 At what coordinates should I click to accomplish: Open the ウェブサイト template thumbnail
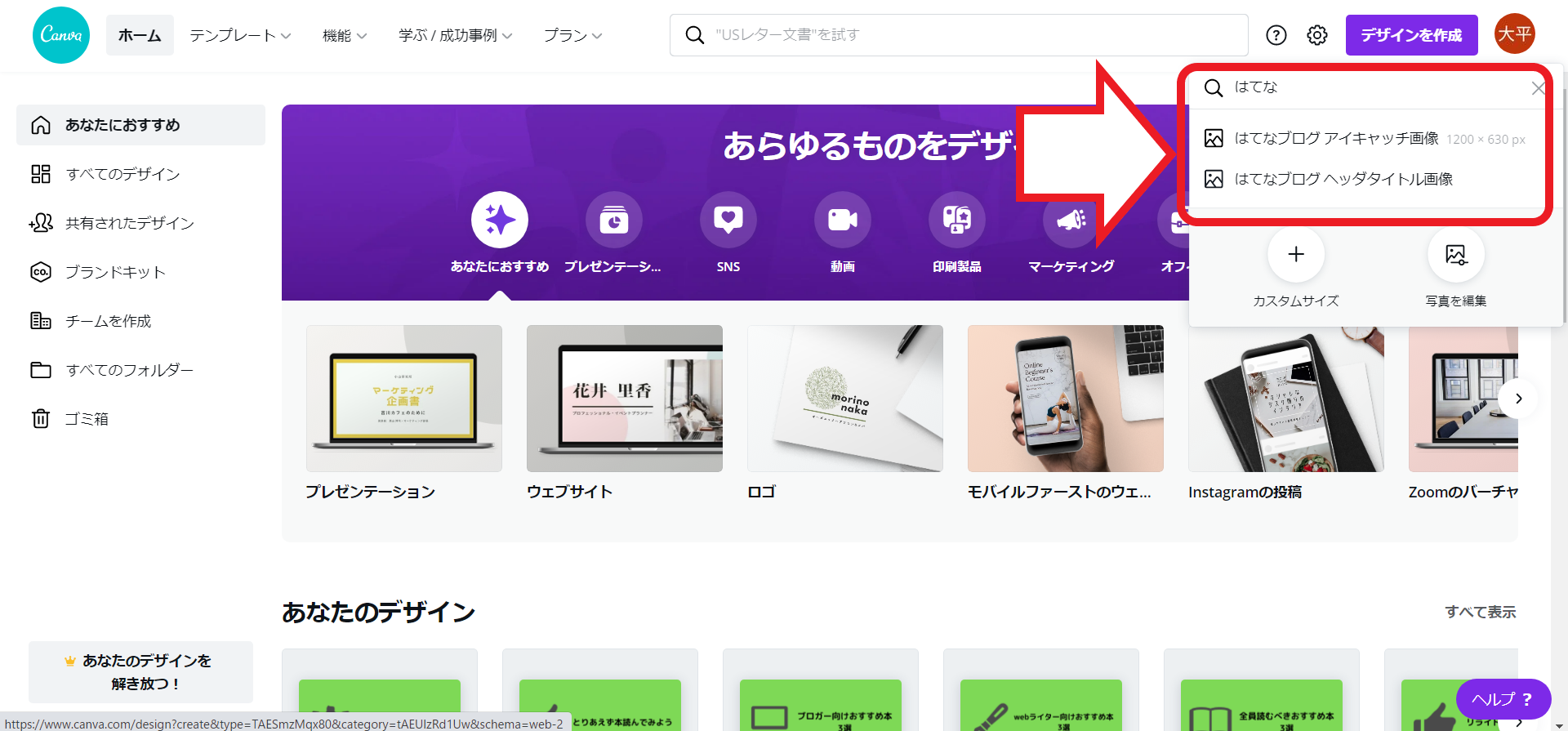(x=625, y=399)
